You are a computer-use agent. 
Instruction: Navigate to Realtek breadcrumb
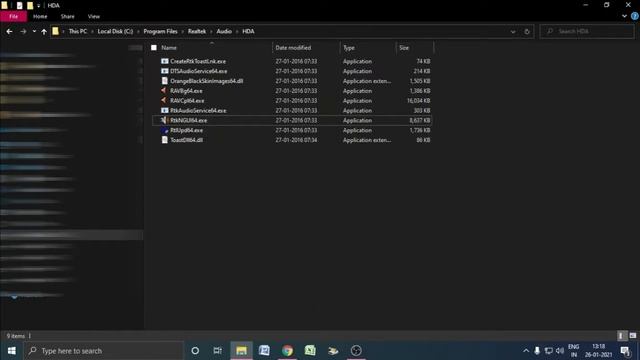[x=197, y=31]
